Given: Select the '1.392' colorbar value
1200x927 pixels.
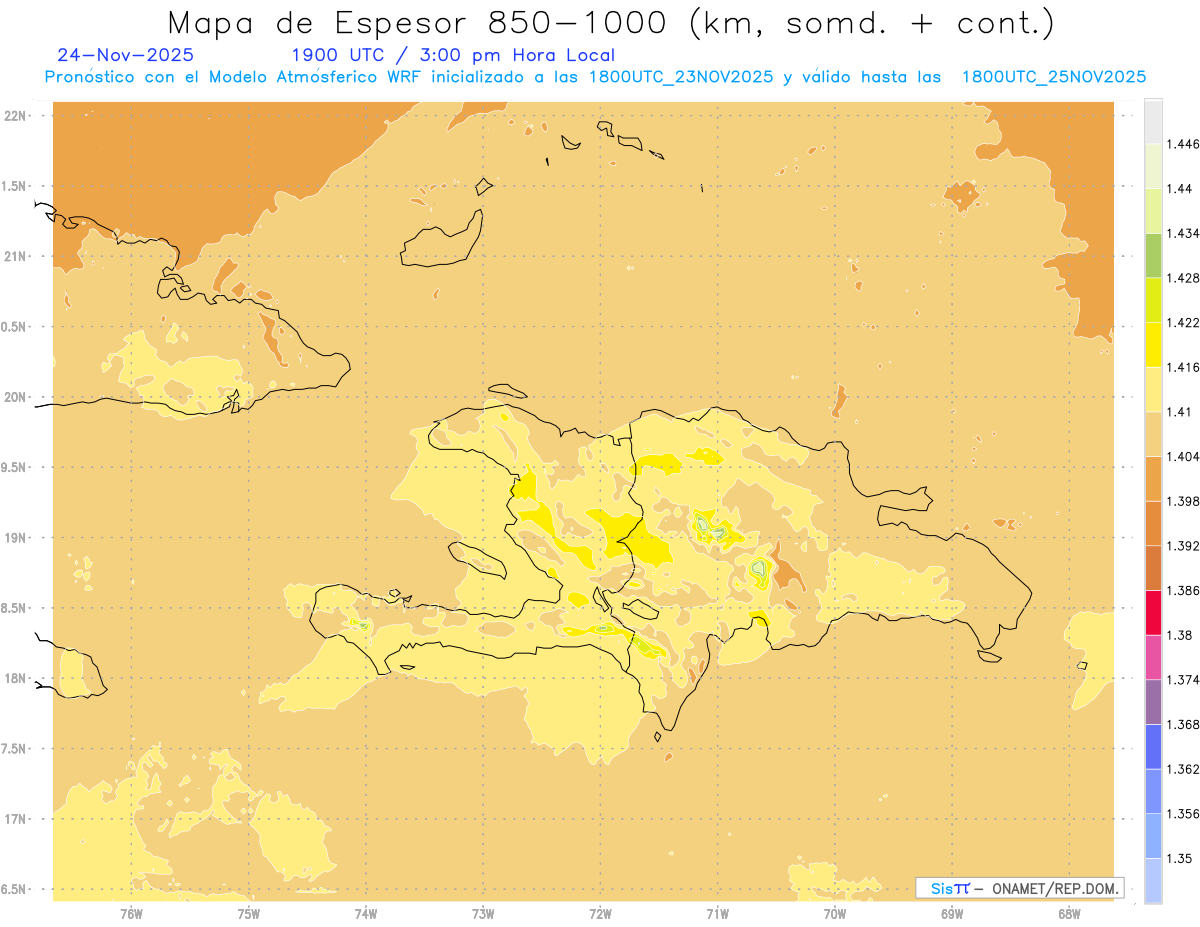Looking at the screenshot, I should pos(1185,546).
